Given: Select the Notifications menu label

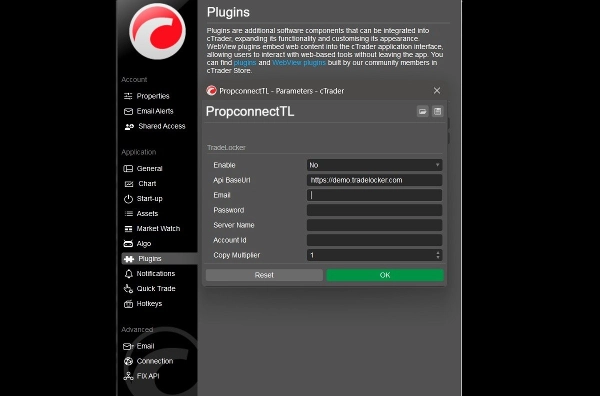Looking at the screenshot, I should point(156,274).
